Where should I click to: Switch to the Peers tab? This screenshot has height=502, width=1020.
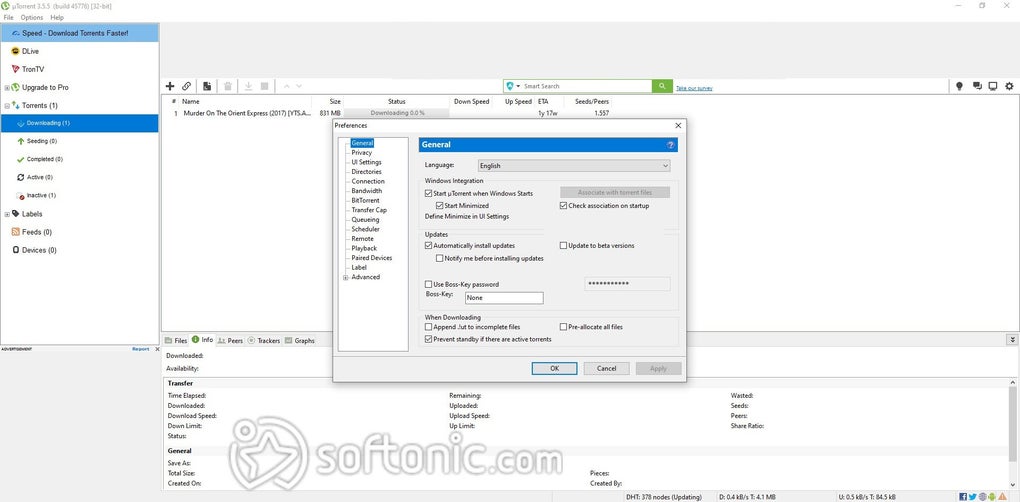pos(230,340)
